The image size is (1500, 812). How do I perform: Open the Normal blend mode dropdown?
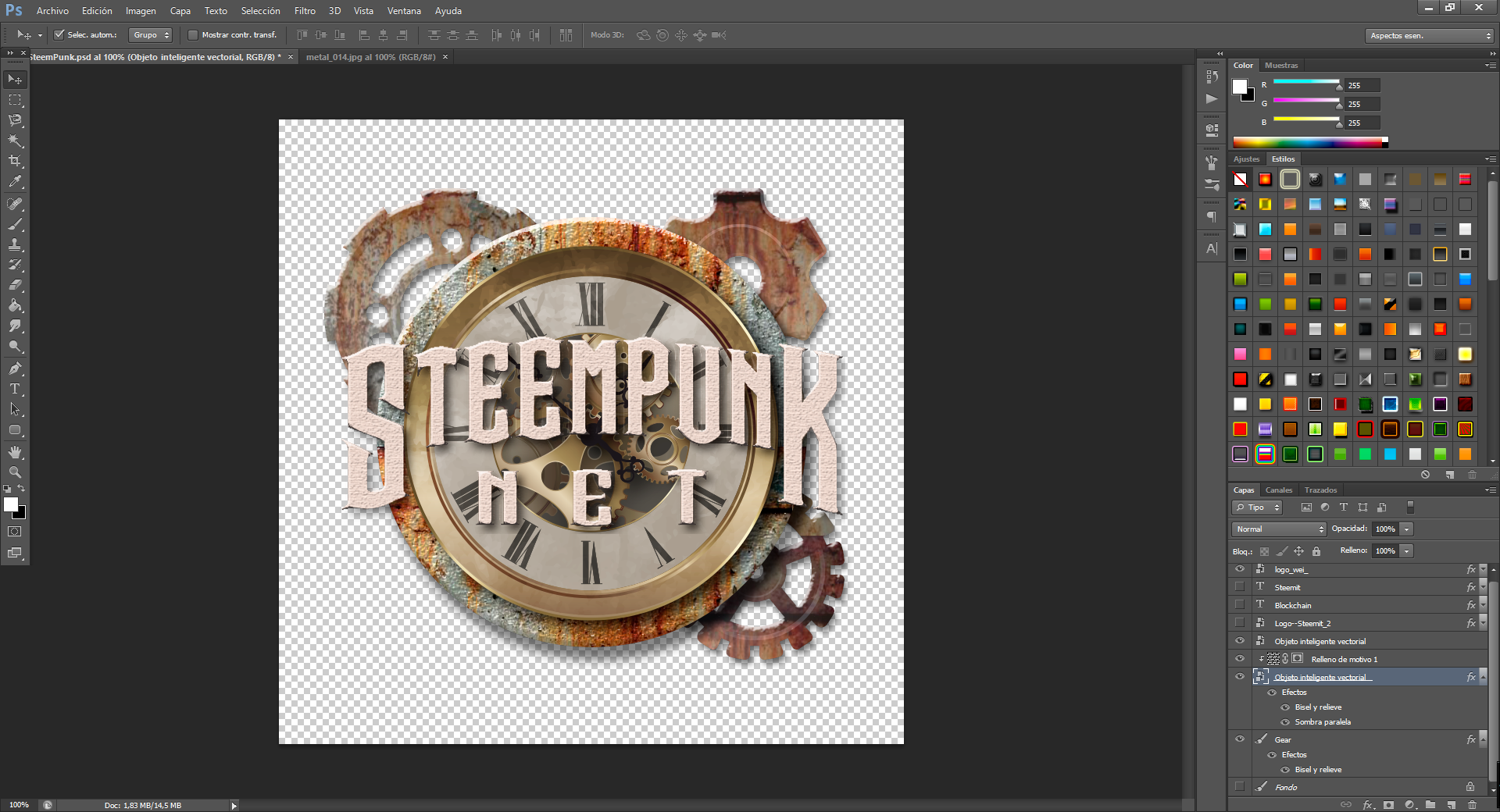coord(1279,529)
